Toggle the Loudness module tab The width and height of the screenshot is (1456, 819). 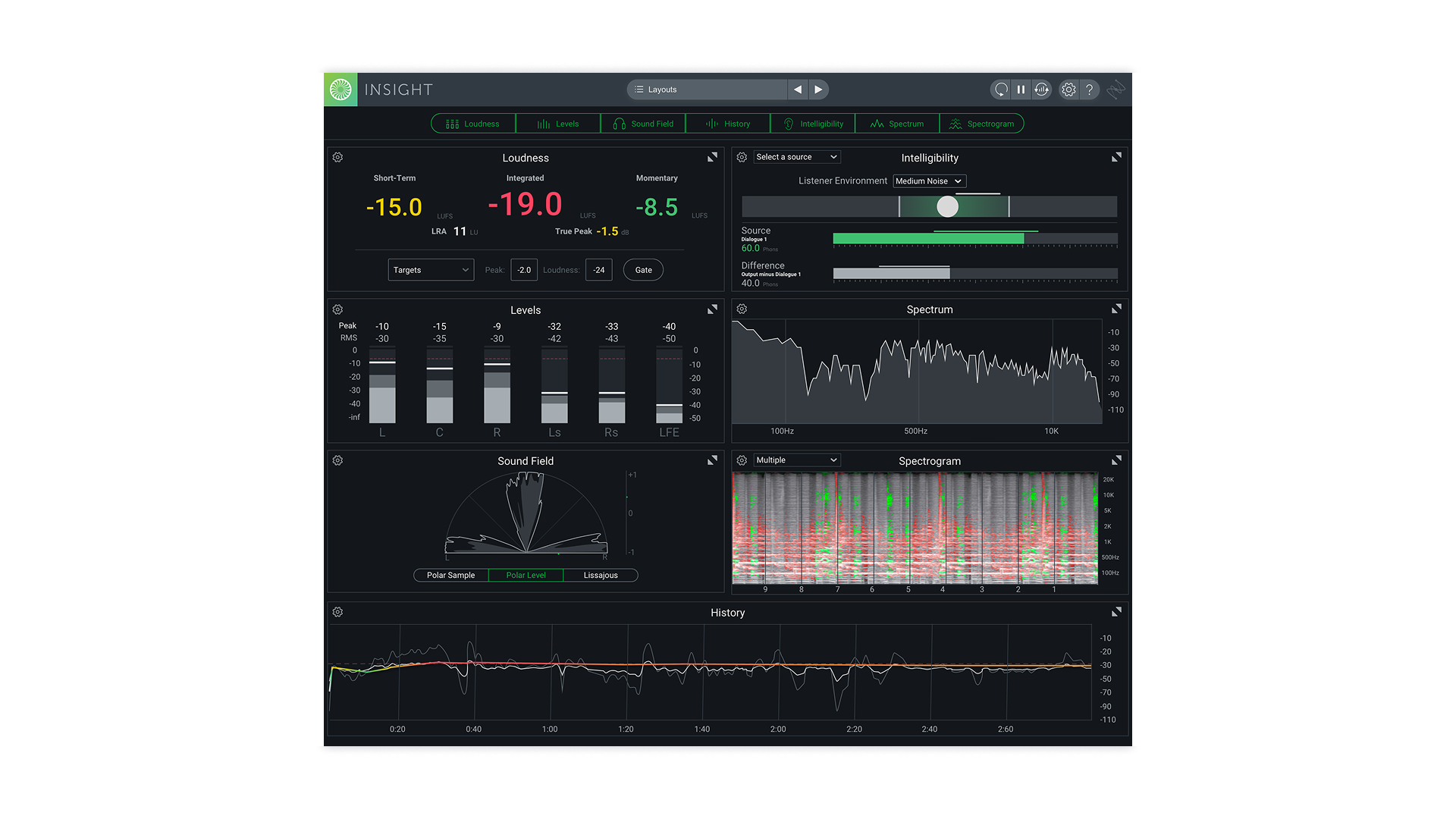473,124
